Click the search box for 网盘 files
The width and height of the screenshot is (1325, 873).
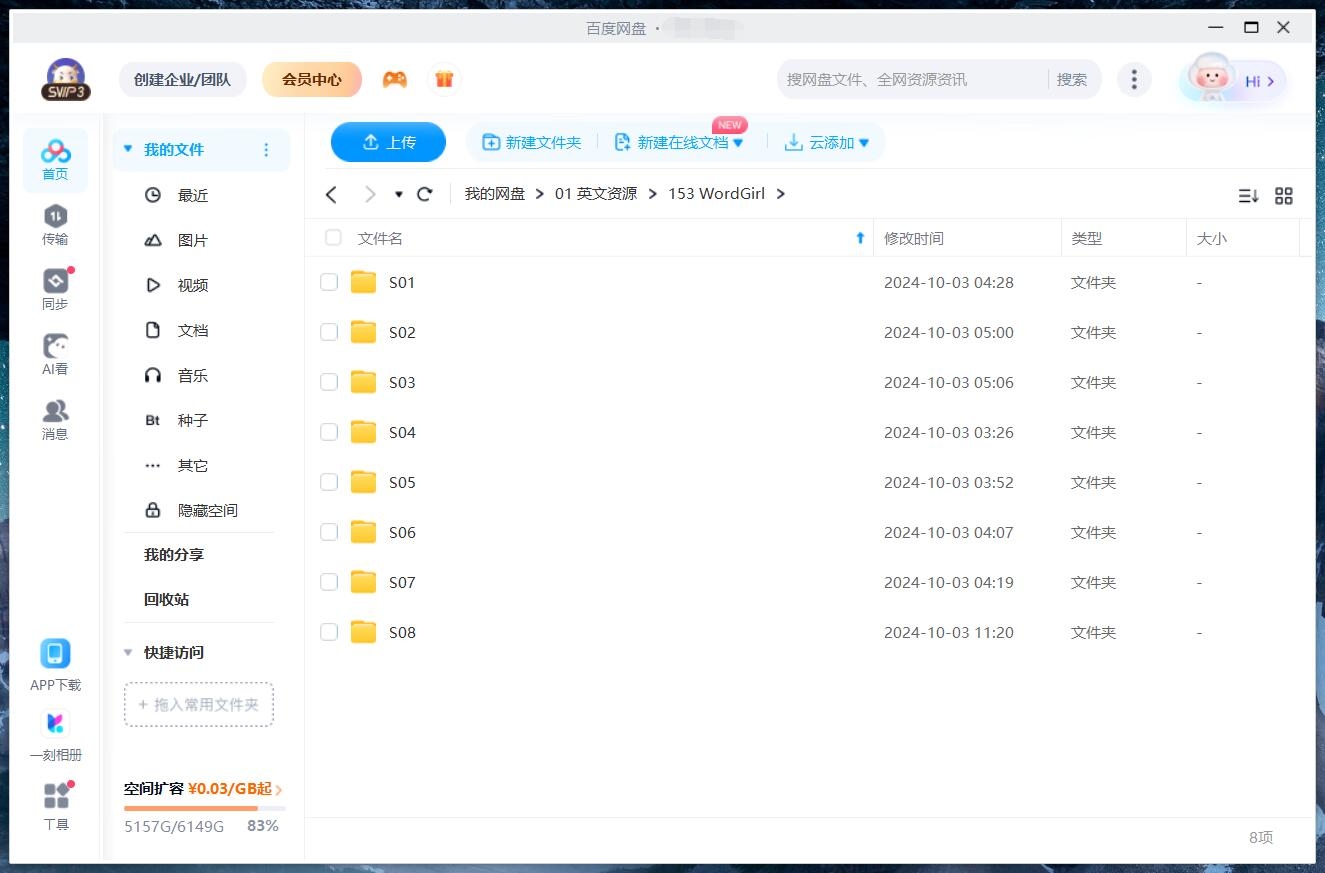click(910, 80)
